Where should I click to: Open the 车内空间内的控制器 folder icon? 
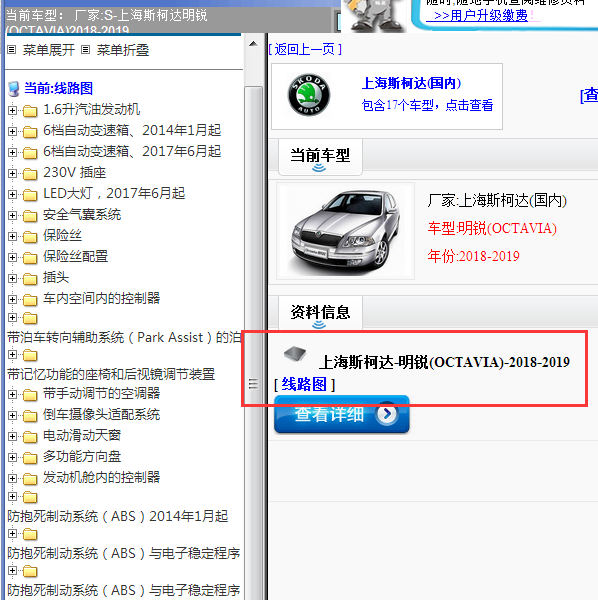pyautogui.click(x=30, y=300)
